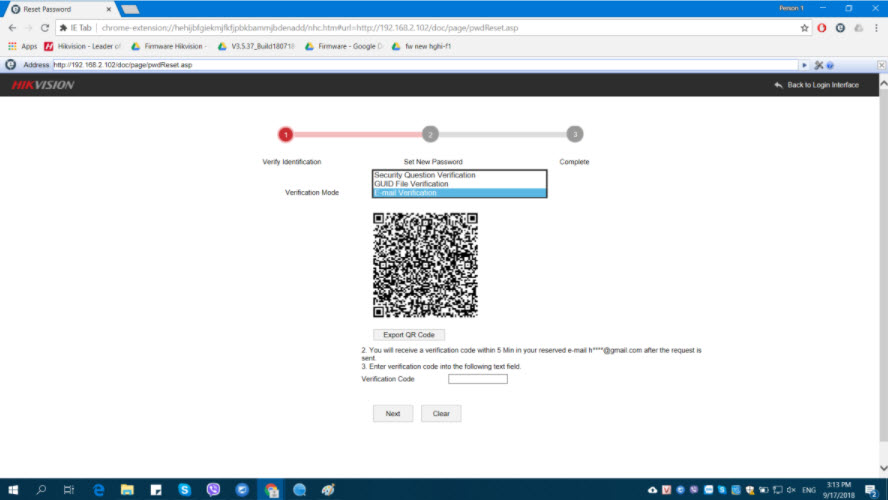Pick E-mail Verification in dropdown list
Viewport: 888px width, 500px height.
click(405, 193)
